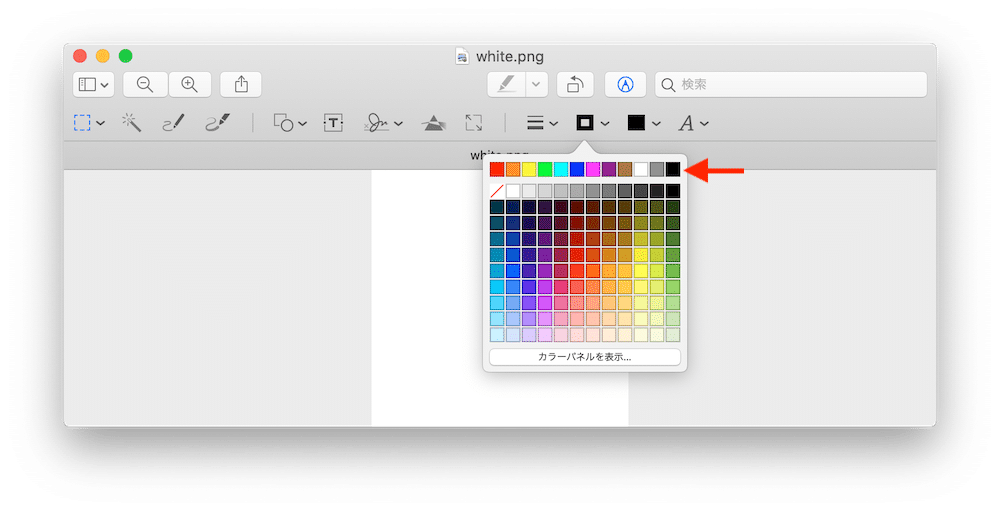Screen dimensions: 1000x511
Task: Select the Sketch pen tool
Action: [173, 123]
